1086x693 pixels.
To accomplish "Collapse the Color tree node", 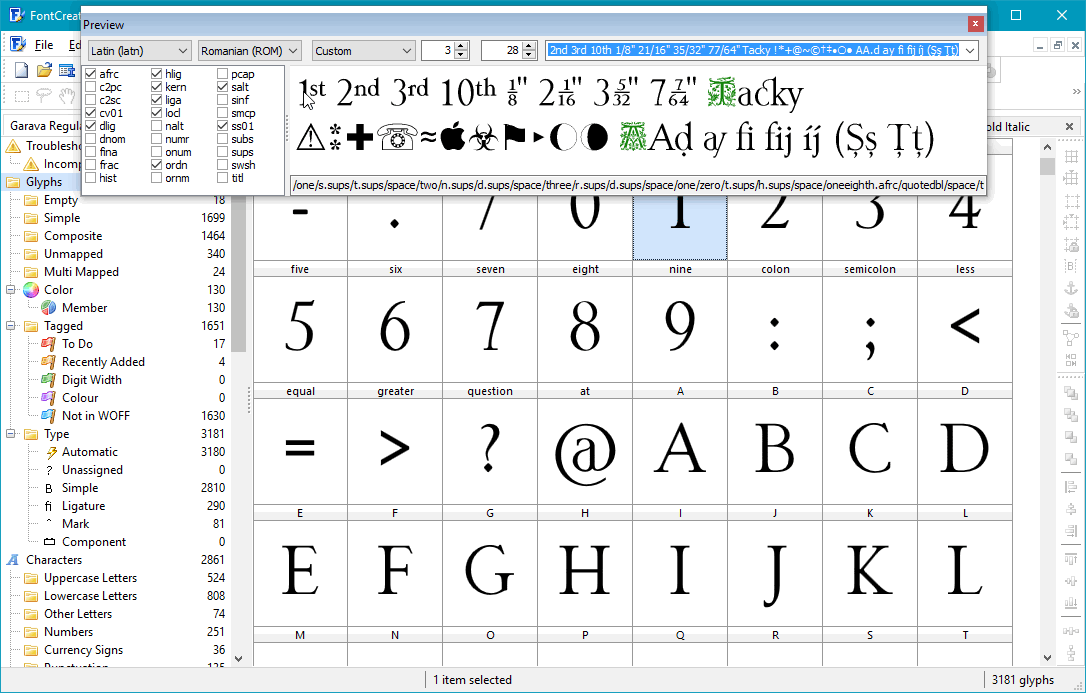I will click(x=11, y=290).
